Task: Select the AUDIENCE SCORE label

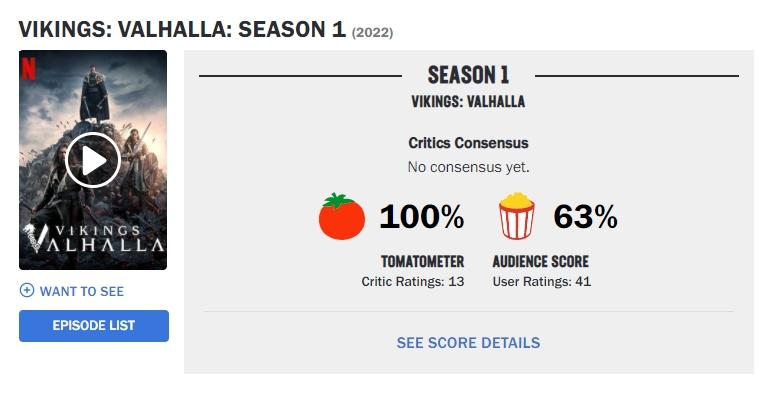Action: tap(540, 261)
